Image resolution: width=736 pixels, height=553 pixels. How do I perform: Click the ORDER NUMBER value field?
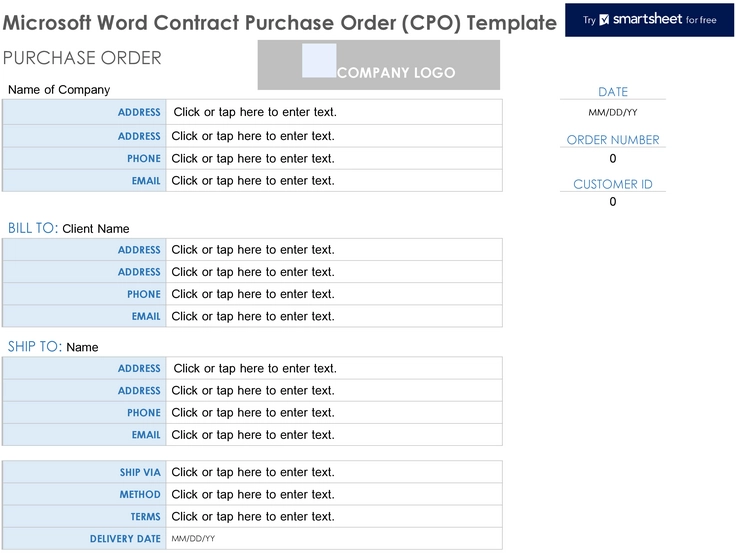(x=613, y=159)
